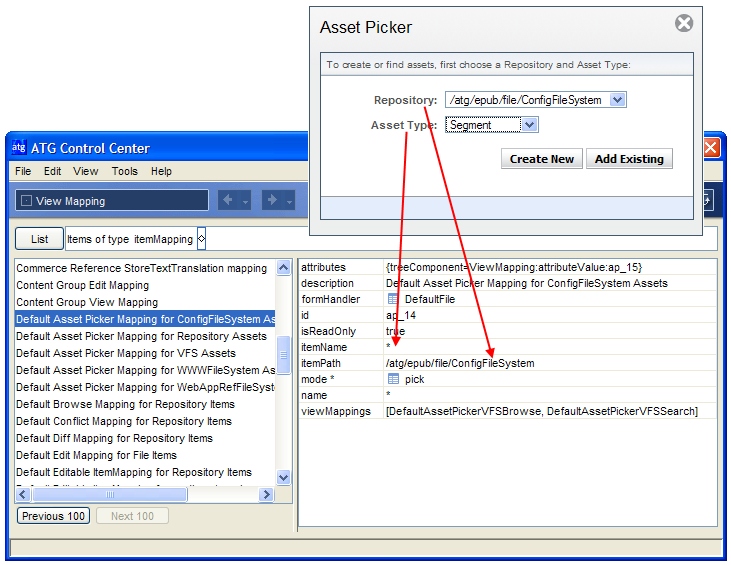Click the Add Existing button
The width and height of the screenshot is (731, 565).
pyautogui.click(x=629, y=159)
